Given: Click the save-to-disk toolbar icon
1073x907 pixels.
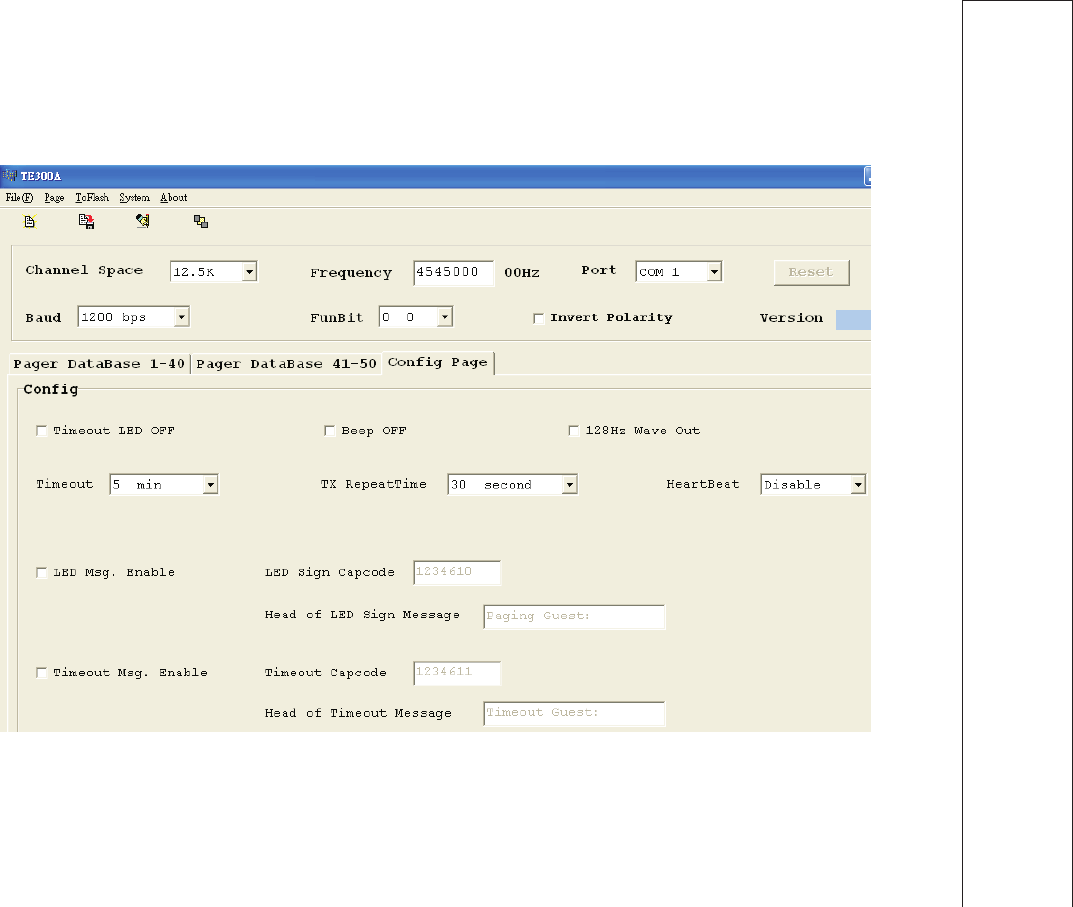Looking at the screenshot, I should (x=86, y=221).
